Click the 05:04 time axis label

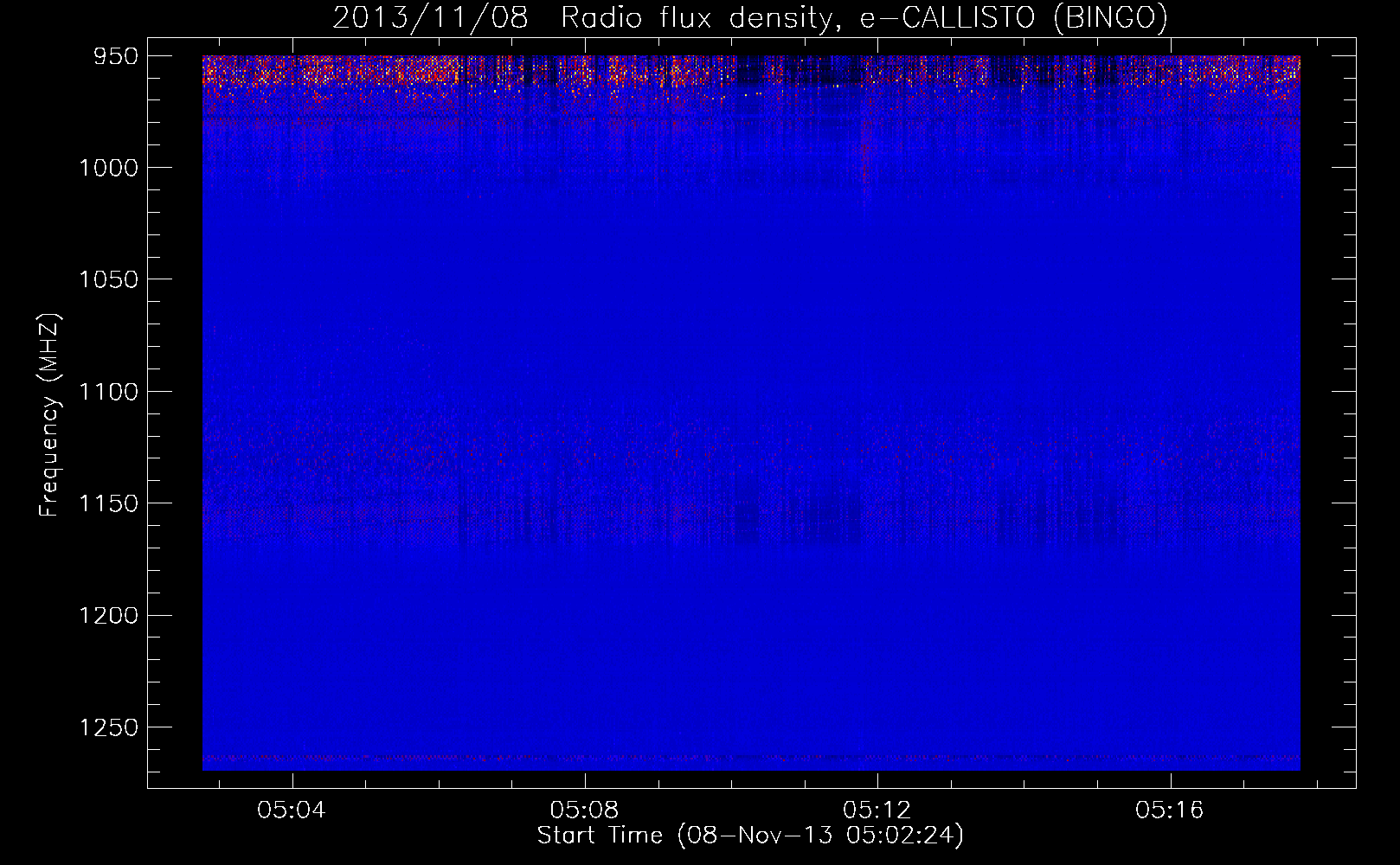292,810
